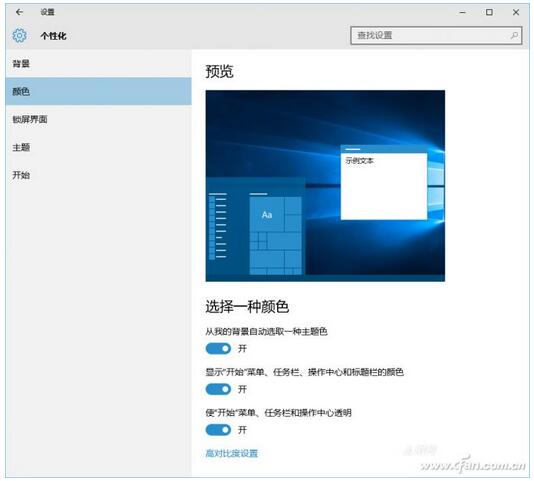This screenshot has width=534, height=481.
Task: Click the 示例文本 sample window in preview
Action: click(384, 183)
